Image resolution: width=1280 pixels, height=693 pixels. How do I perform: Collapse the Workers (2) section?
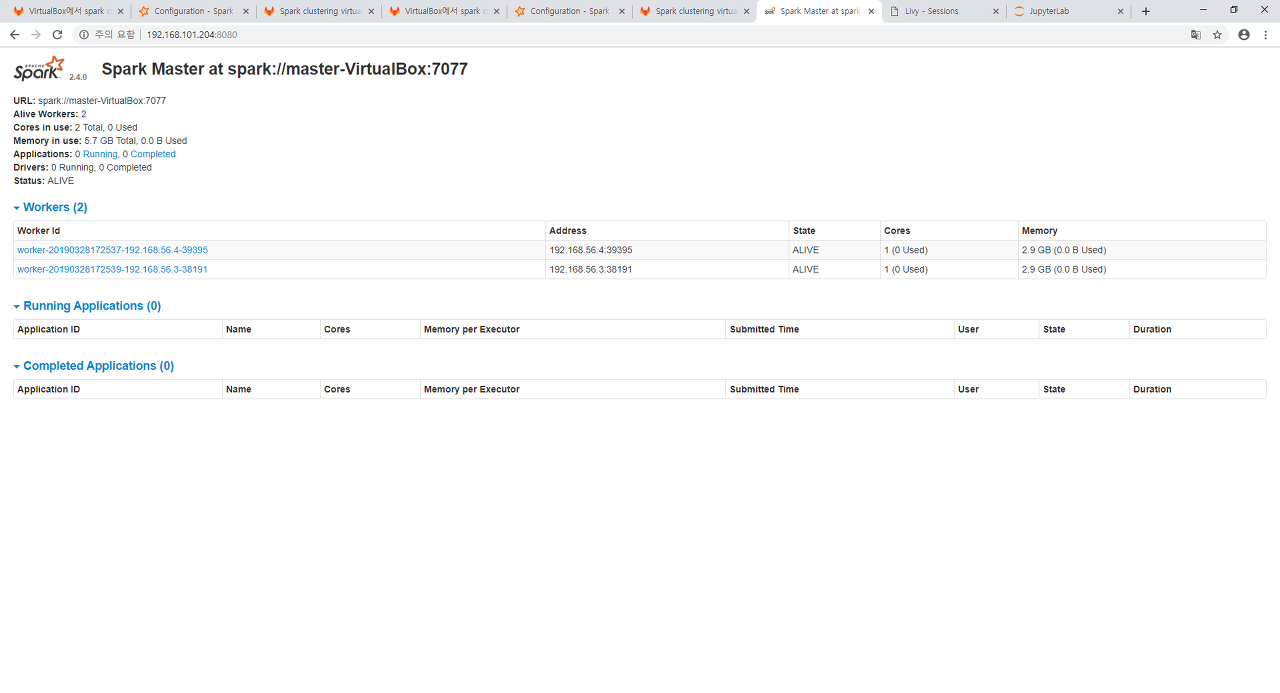click(50, 207)
